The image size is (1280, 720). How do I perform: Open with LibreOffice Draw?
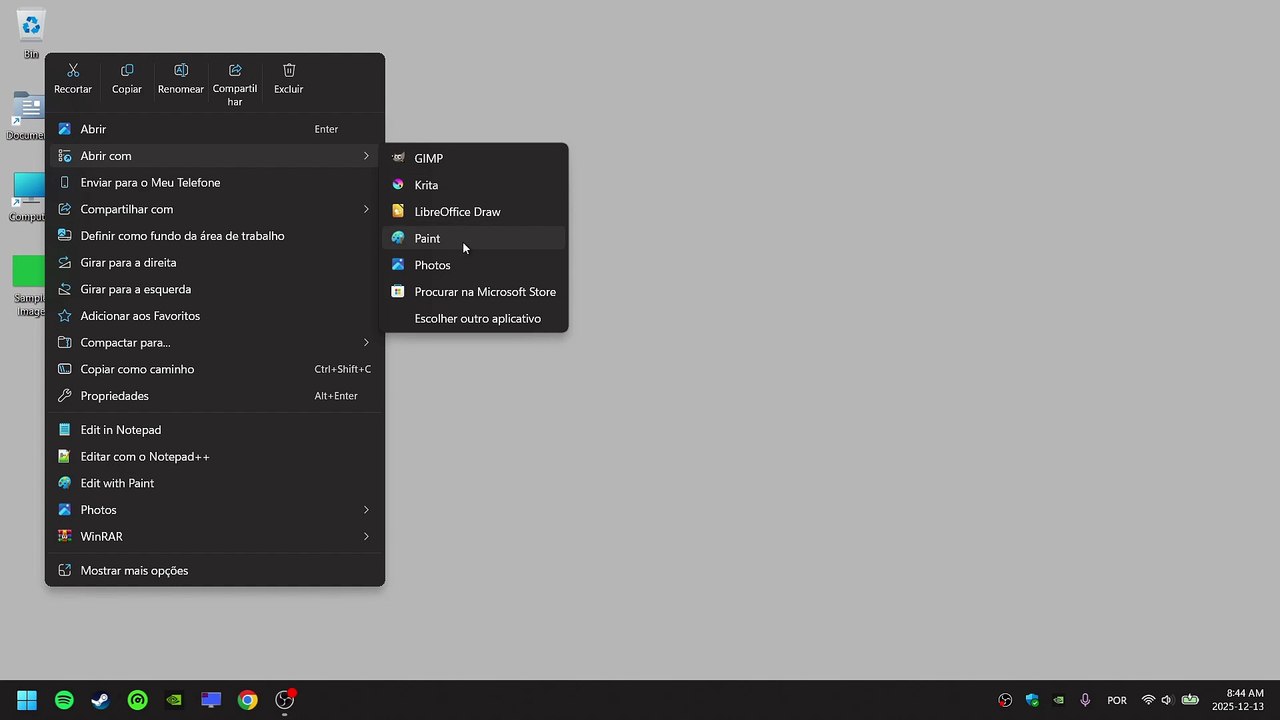[475, 212]
